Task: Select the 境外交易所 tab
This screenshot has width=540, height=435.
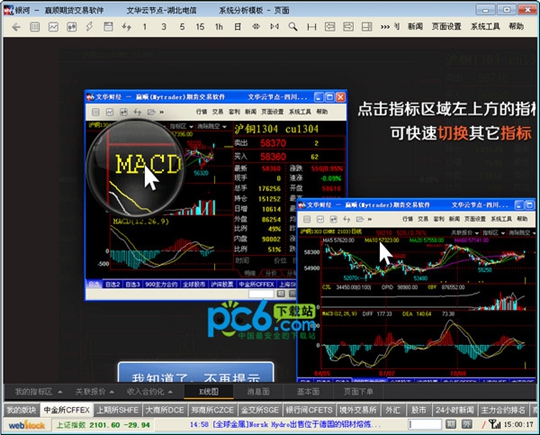Action: tap(358, 410)
